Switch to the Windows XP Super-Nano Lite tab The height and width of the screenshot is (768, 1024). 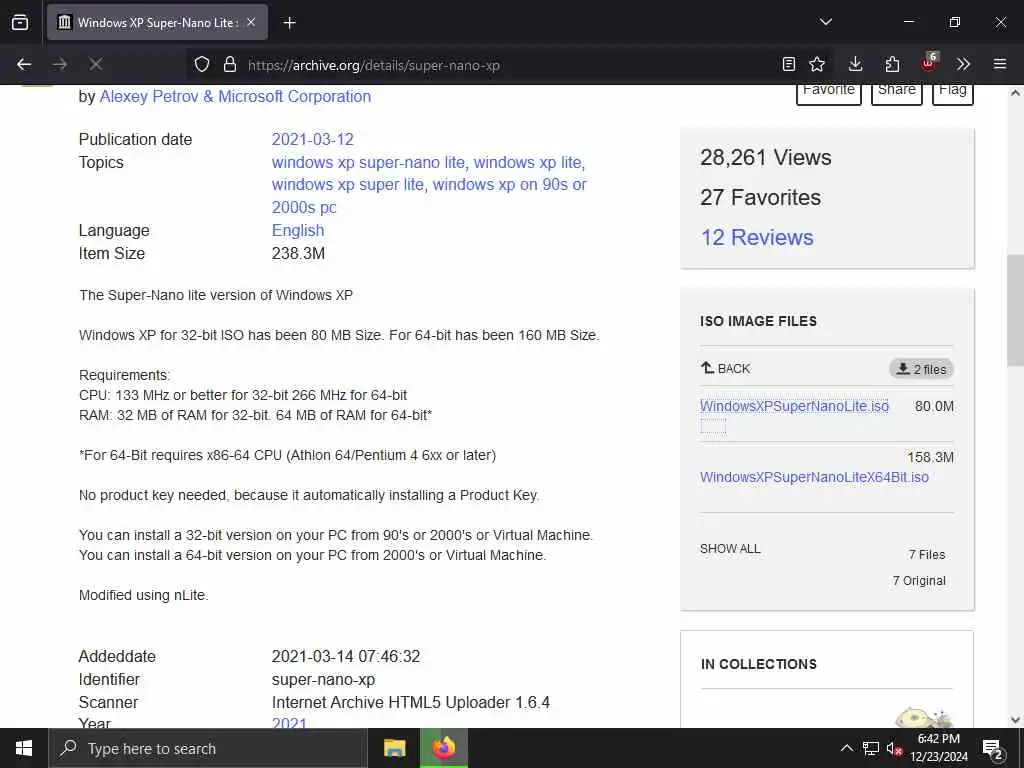[x=157, y=22]
